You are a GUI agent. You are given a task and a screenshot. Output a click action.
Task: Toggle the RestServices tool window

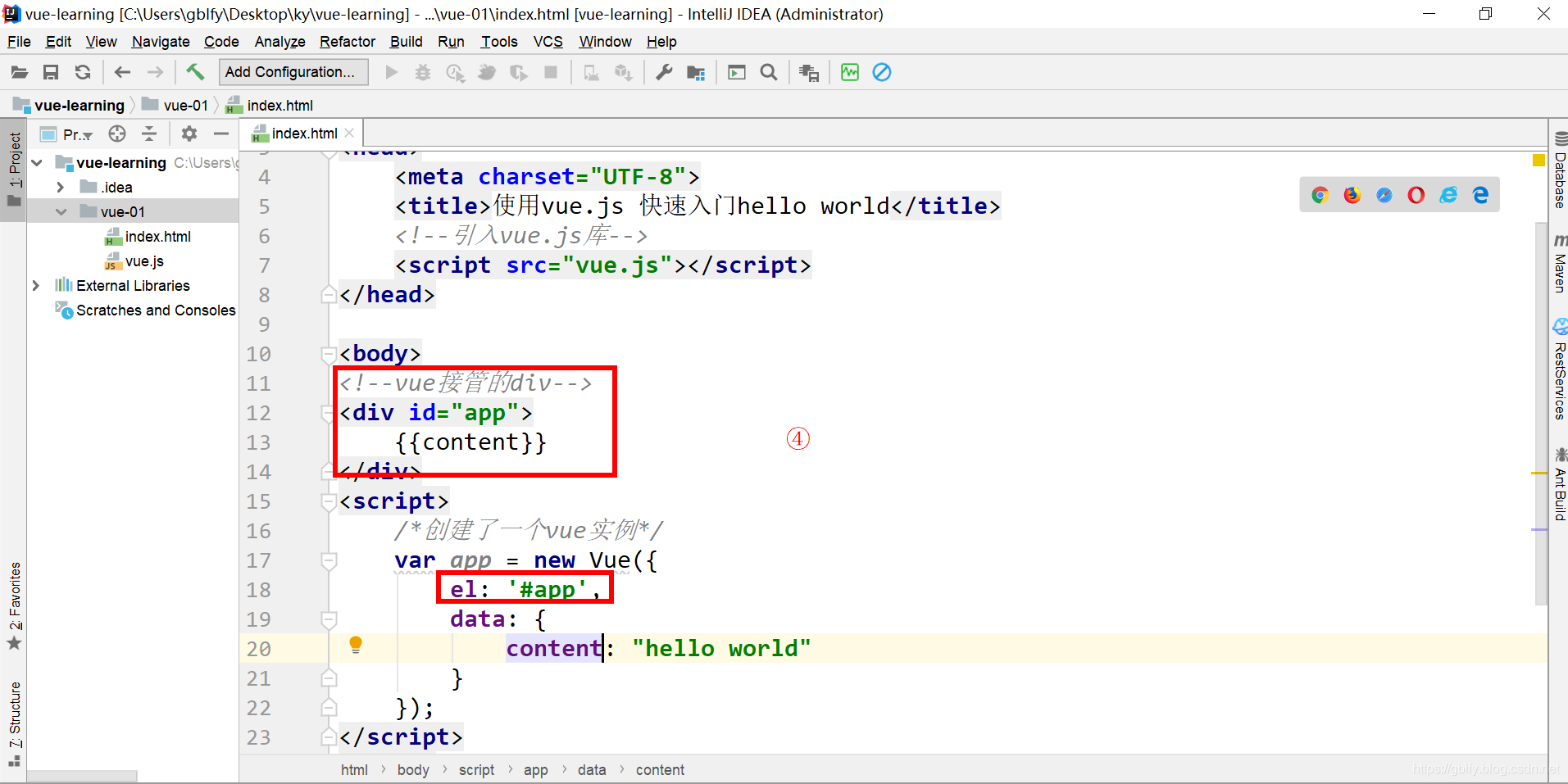point(1559,370)
